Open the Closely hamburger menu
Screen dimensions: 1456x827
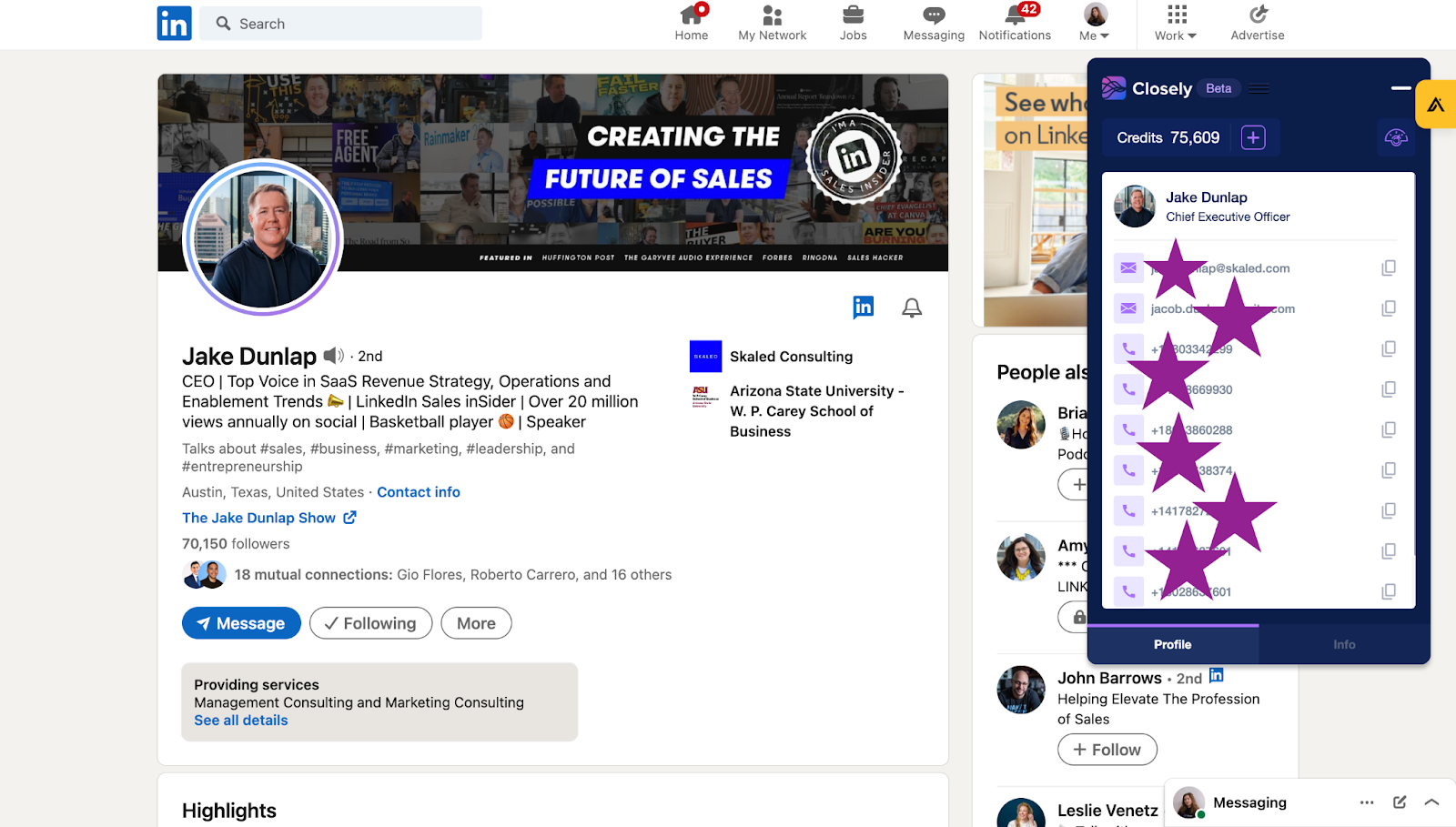[1259, 88]
